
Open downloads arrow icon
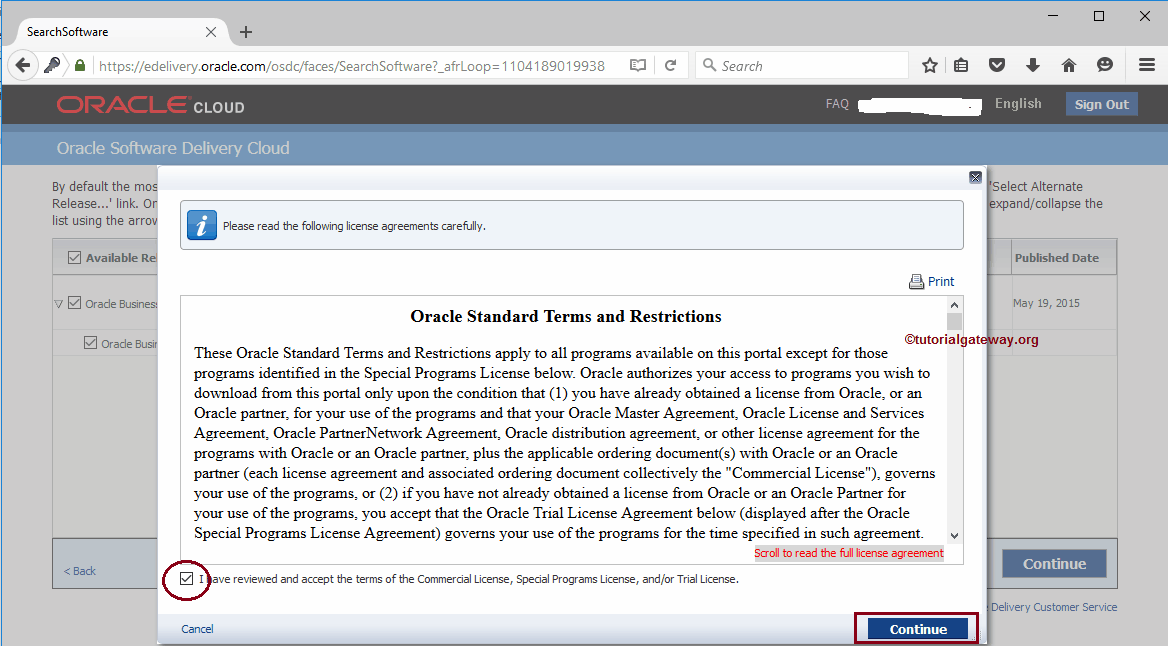(1032, 66)
